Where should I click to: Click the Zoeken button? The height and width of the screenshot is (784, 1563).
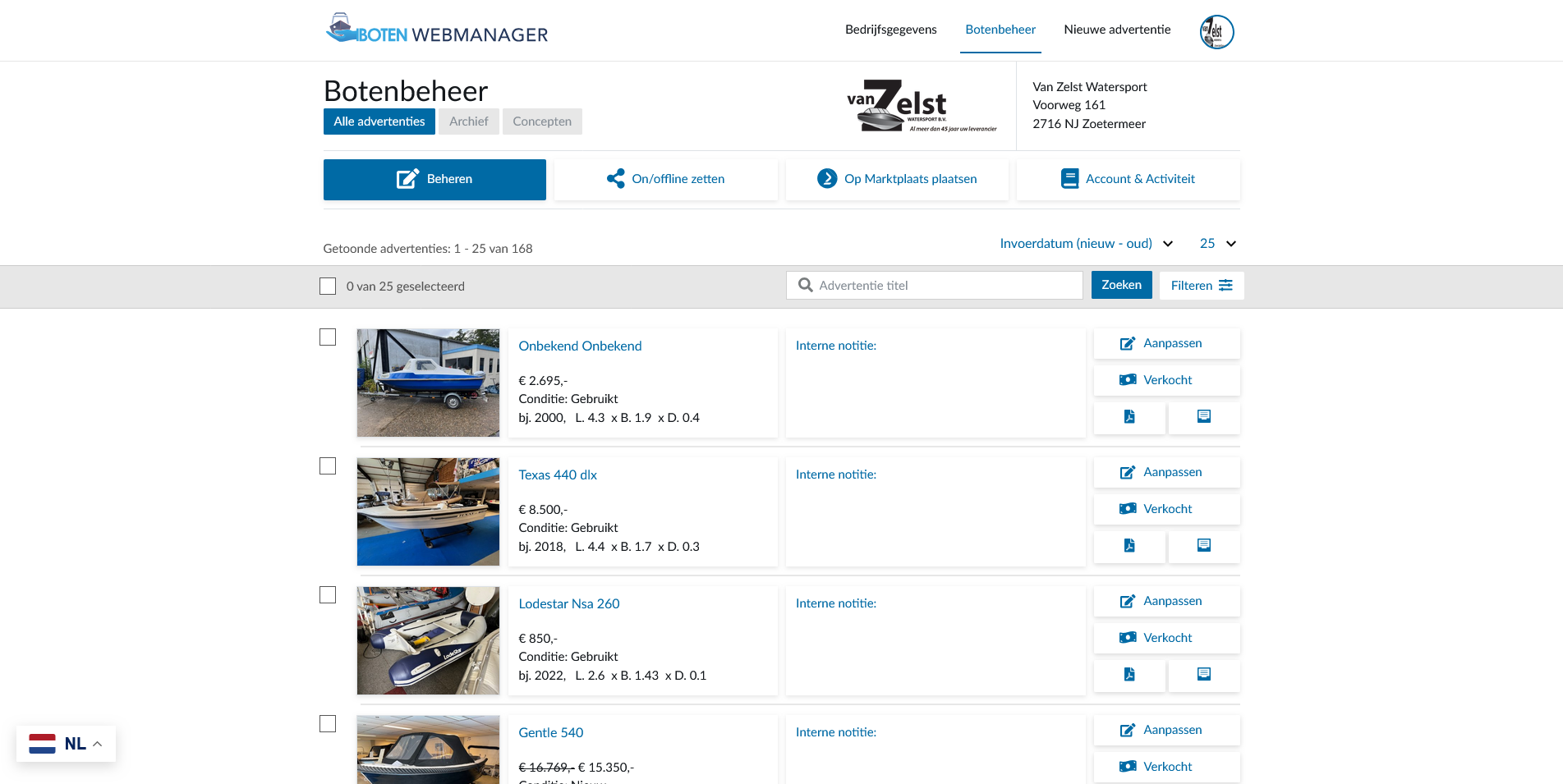point(1121,285)
